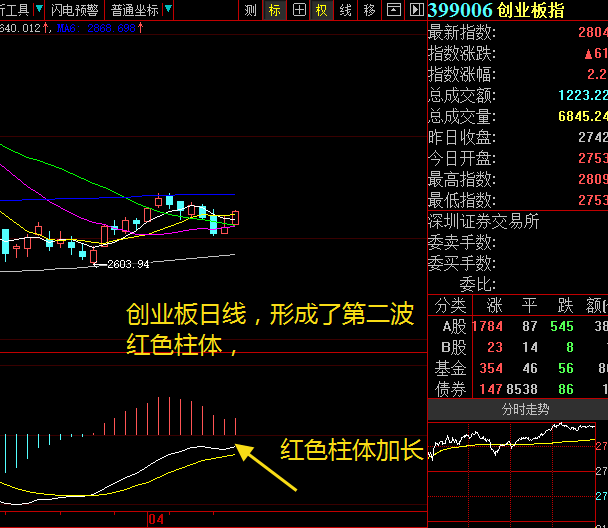Click the intraday trend mini chart
The height and width of the screenshot is (528, 608).
[517, 470]
